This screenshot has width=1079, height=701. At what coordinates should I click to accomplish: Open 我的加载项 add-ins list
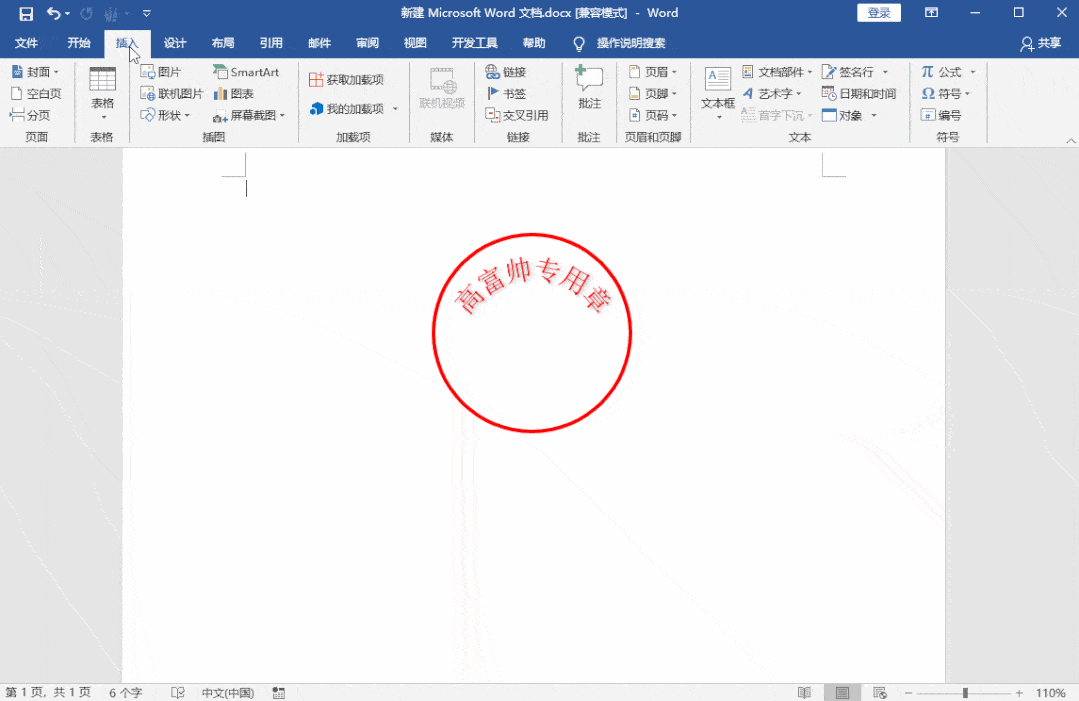(x=353, y=109)
